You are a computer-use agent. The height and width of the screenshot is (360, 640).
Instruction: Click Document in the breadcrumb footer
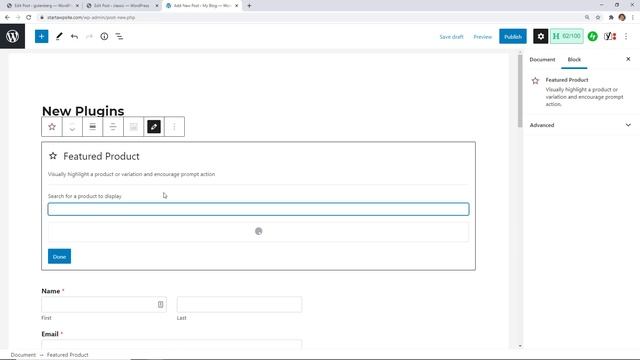pyautogui.click(x=23, y=355)
